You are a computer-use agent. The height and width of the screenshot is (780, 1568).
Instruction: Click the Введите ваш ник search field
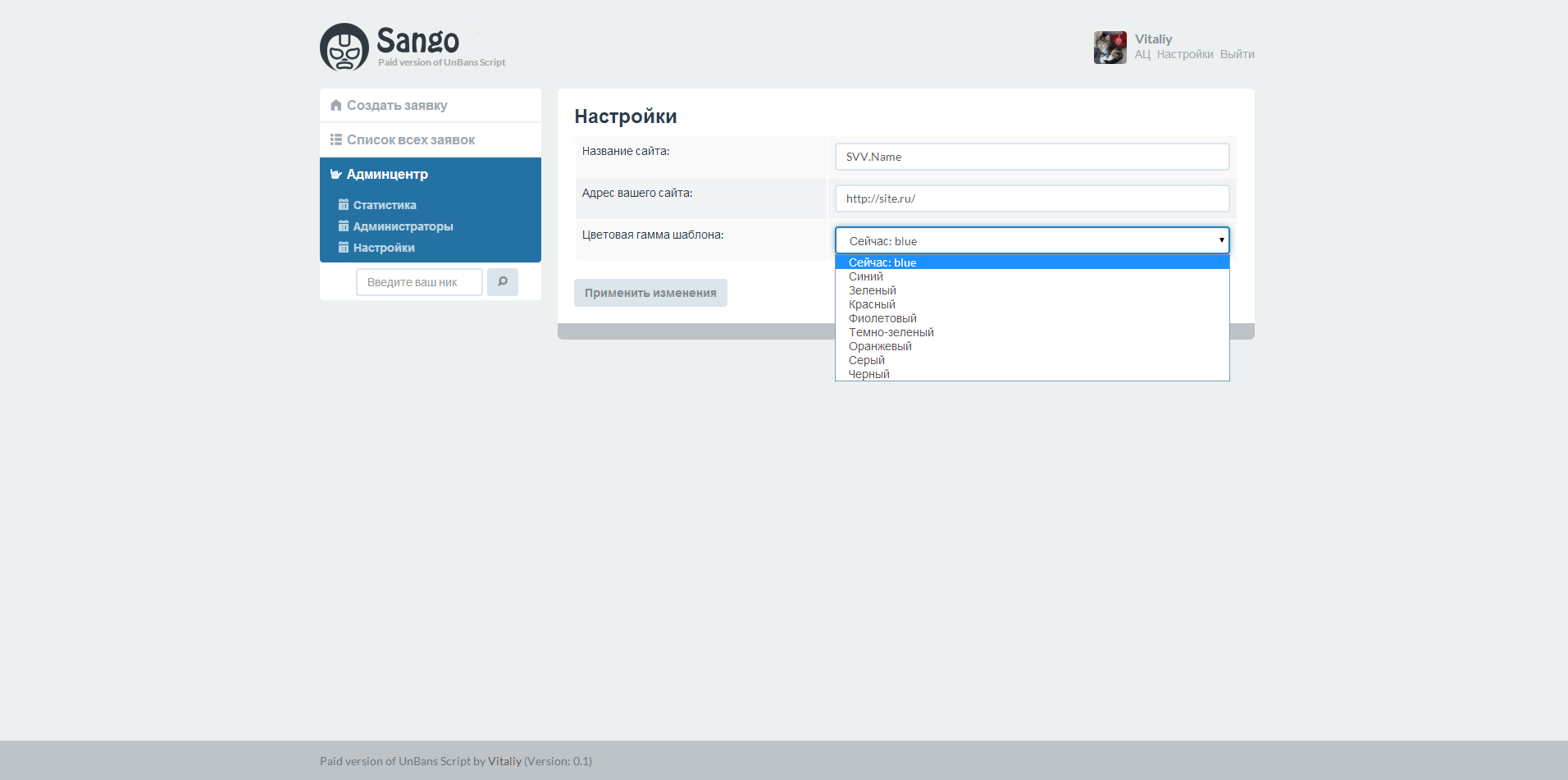coord(419,282)
